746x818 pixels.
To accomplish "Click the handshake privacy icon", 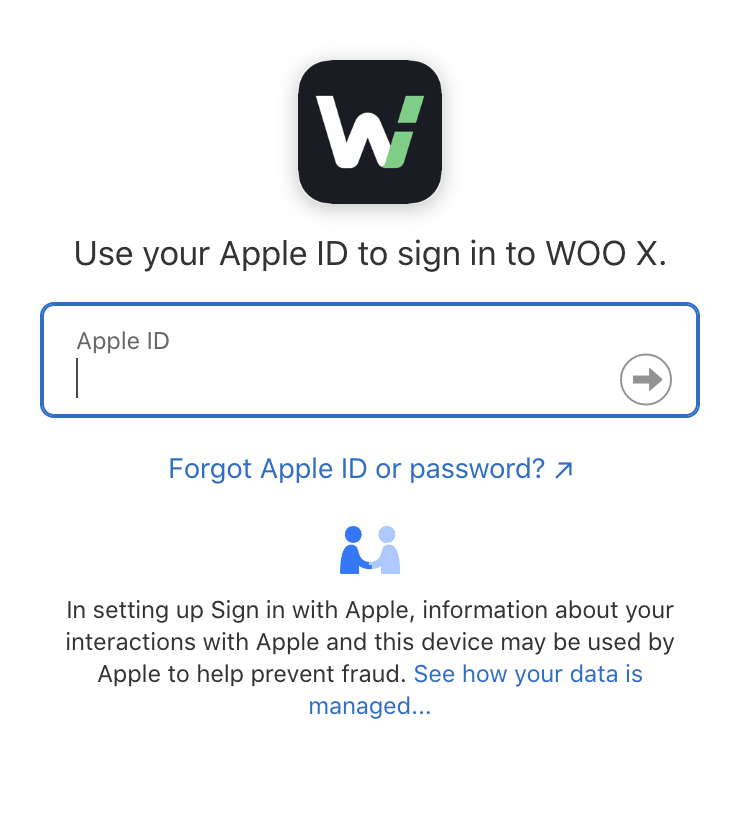I will 370,550.
